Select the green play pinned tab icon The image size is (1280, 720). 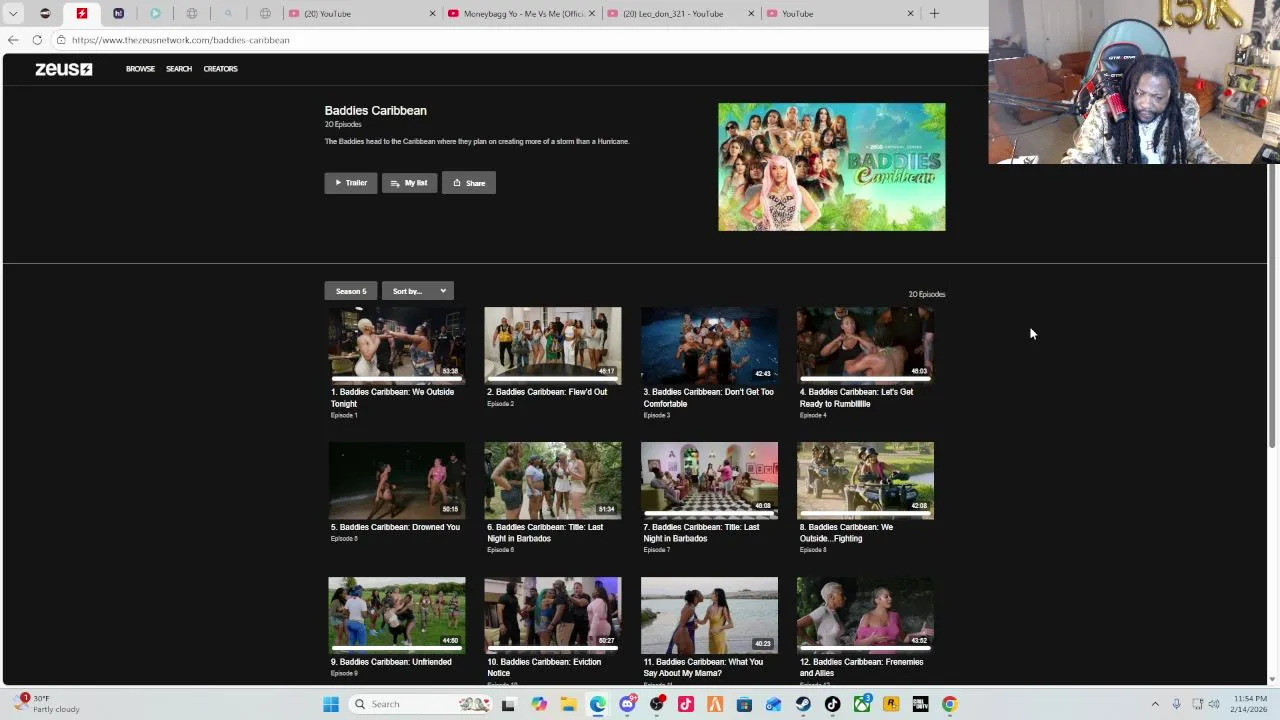coord(155,14)
